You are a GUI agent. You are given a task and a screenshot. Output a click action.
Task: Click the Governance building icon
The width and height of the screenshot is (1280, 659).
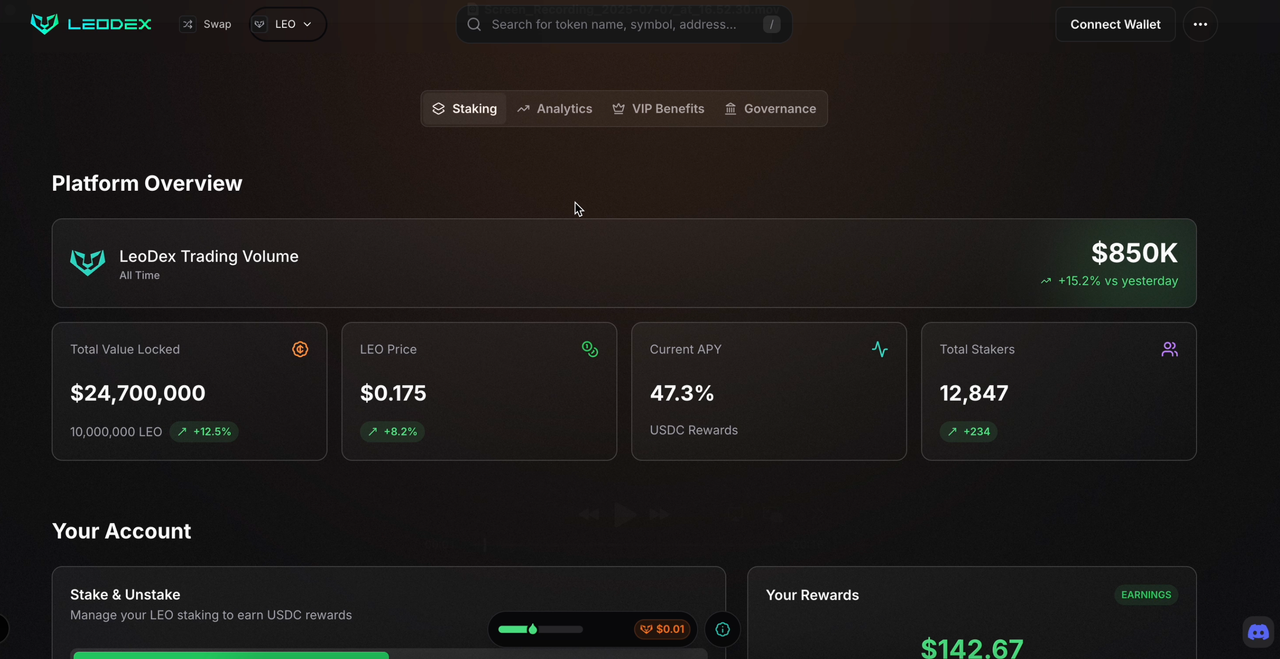click(x=730, y=109)
